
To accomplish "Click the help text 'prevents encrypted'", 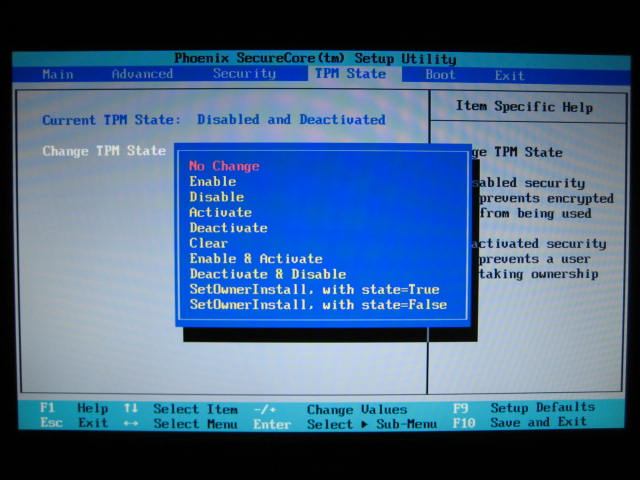I will coord(547,198).
